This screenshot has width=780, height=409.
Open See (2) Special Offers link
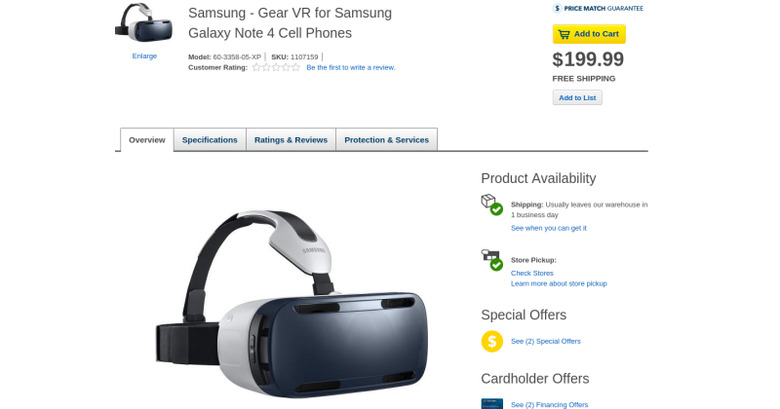point(546,341)
